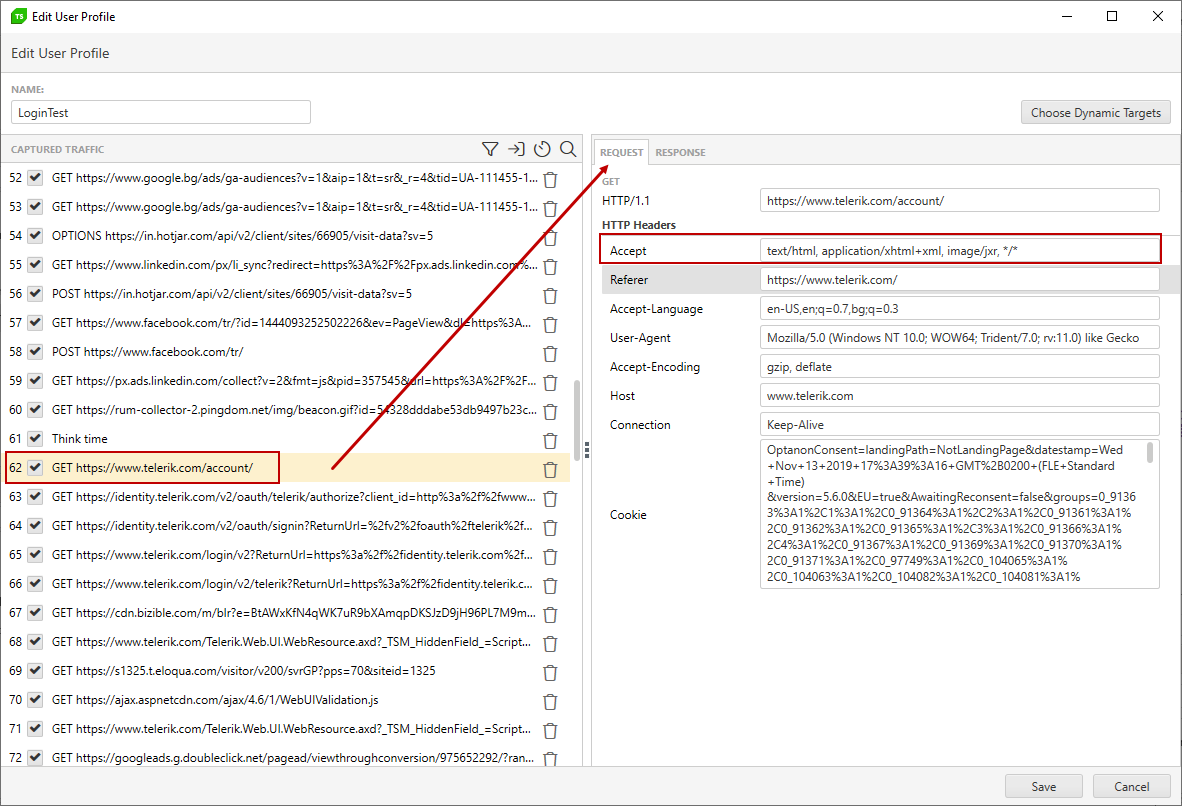Cancel editing the user profile
Viewport: 1182px width, 806px height.
tap(1131, 786)
